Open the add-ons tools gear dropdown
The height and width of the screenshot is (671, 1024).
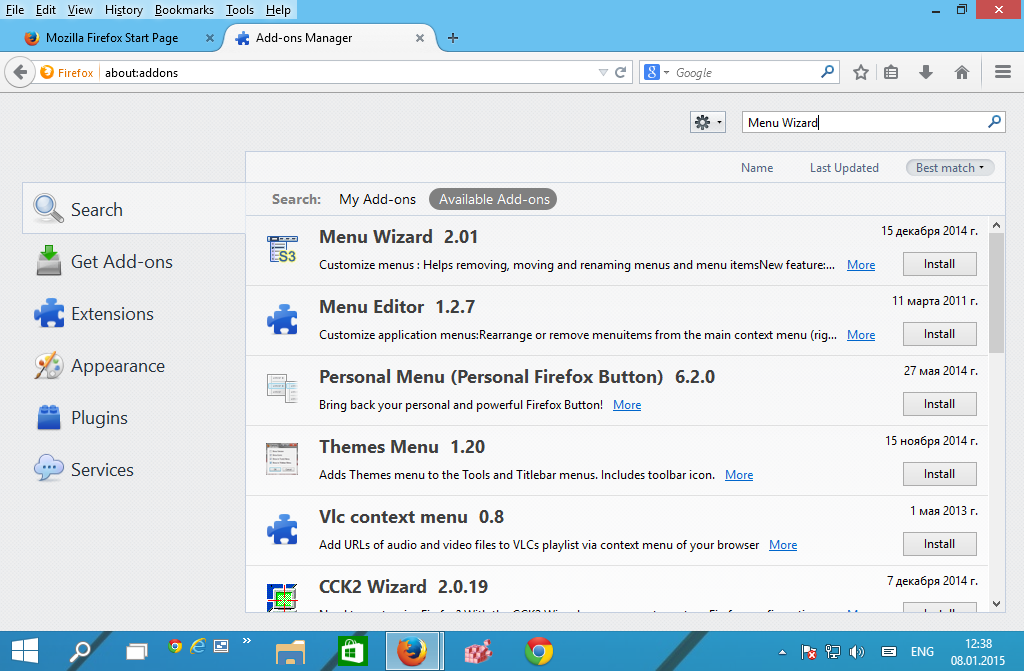(x=708, y=122)
